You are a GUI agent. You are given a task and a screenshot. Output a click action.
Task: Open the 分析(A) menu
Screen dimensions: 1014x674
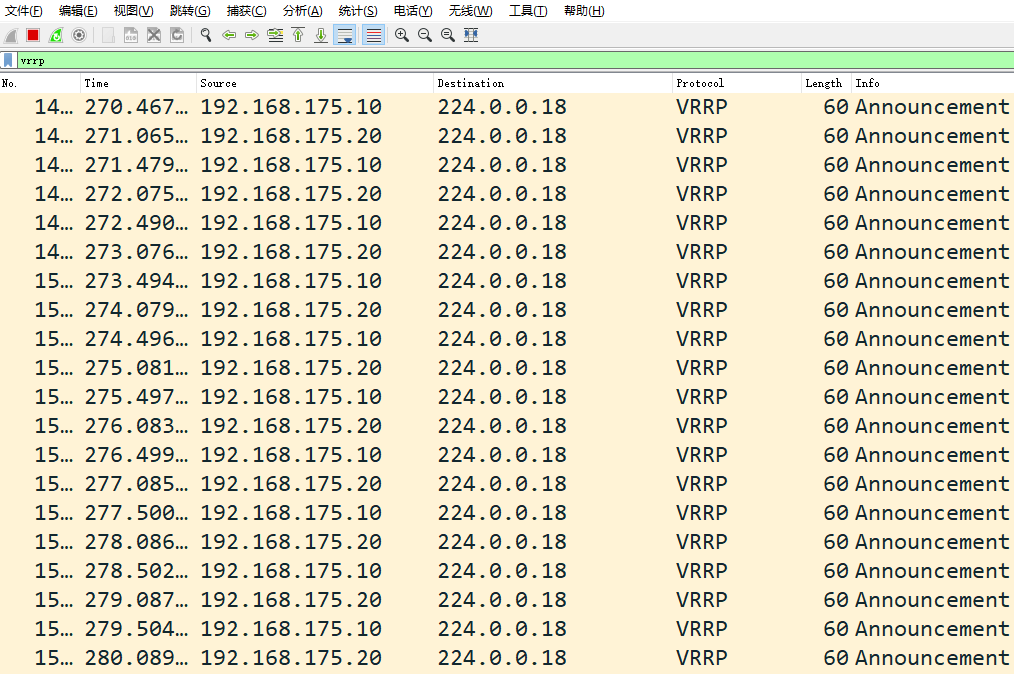tap(302, 11)
